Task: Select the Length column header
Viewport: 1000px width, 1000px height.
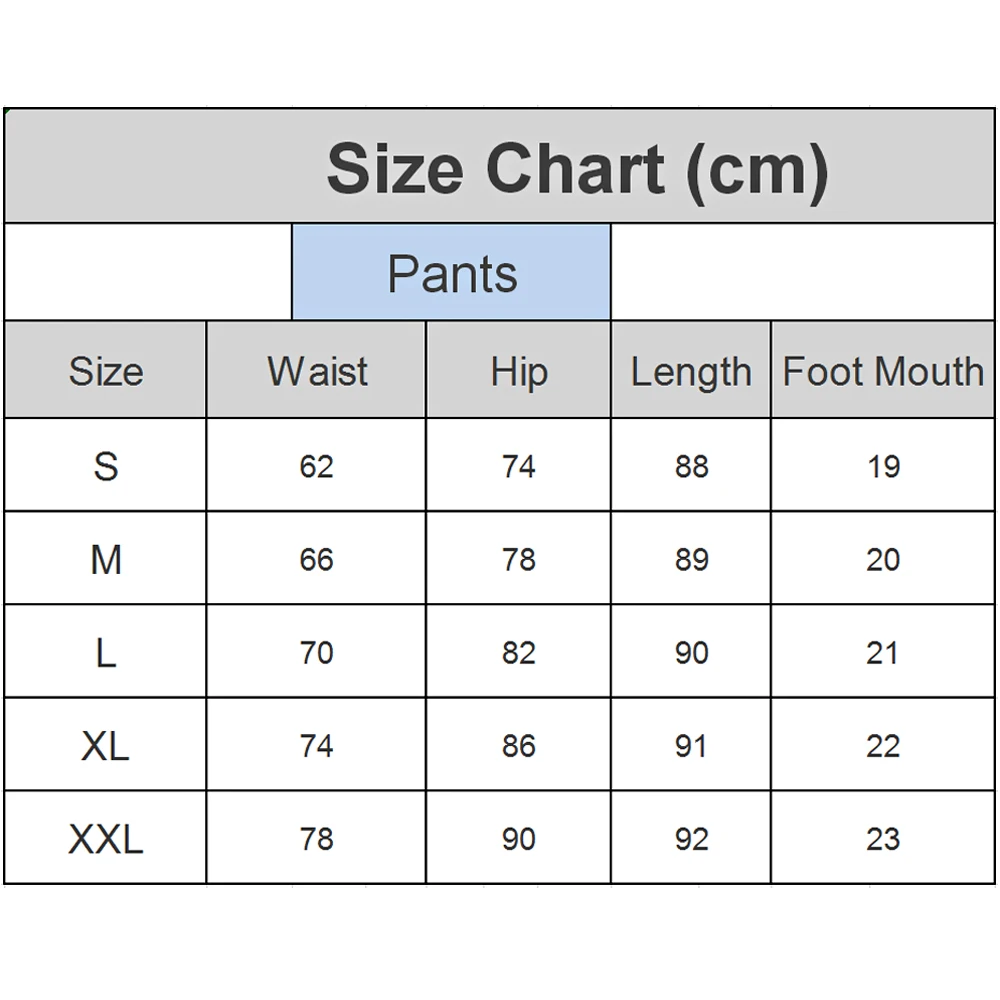Action: click(691, 371)
